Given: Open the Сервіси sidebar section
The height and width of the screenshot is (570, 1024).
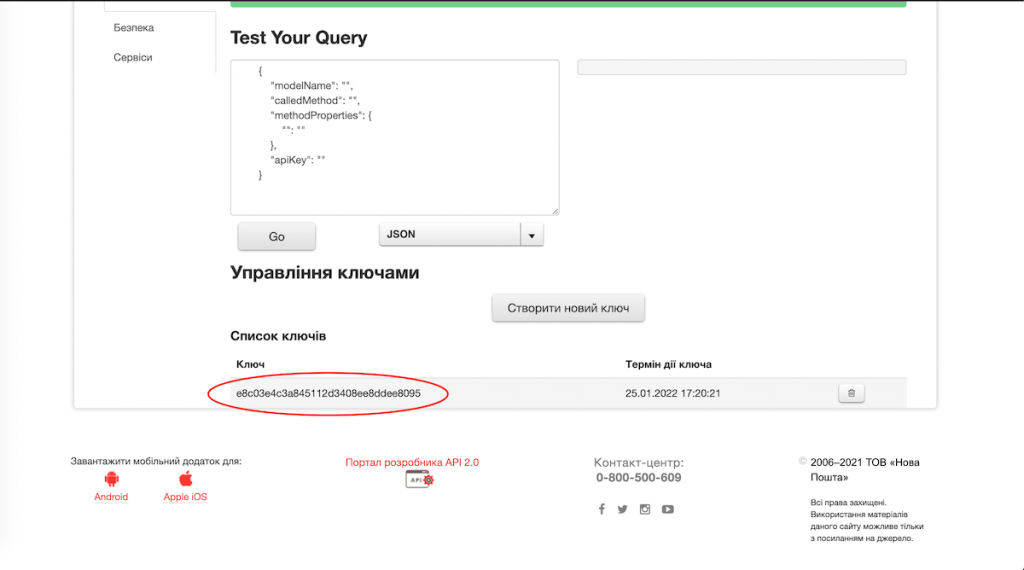Looking at the screenshot, I should pos(133,58).
